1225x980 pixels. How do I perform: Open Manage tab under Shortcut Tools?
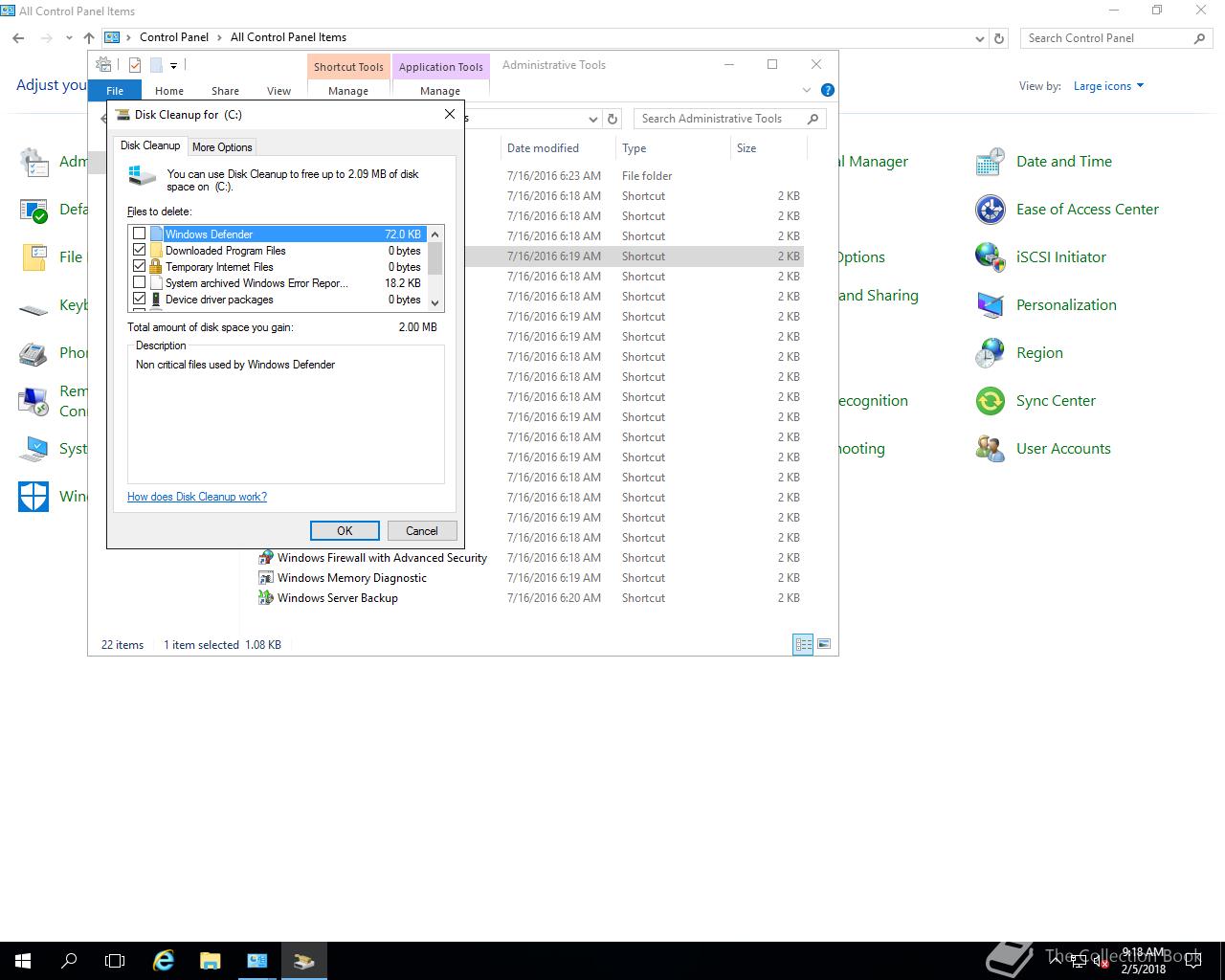[x=348, y=91]
